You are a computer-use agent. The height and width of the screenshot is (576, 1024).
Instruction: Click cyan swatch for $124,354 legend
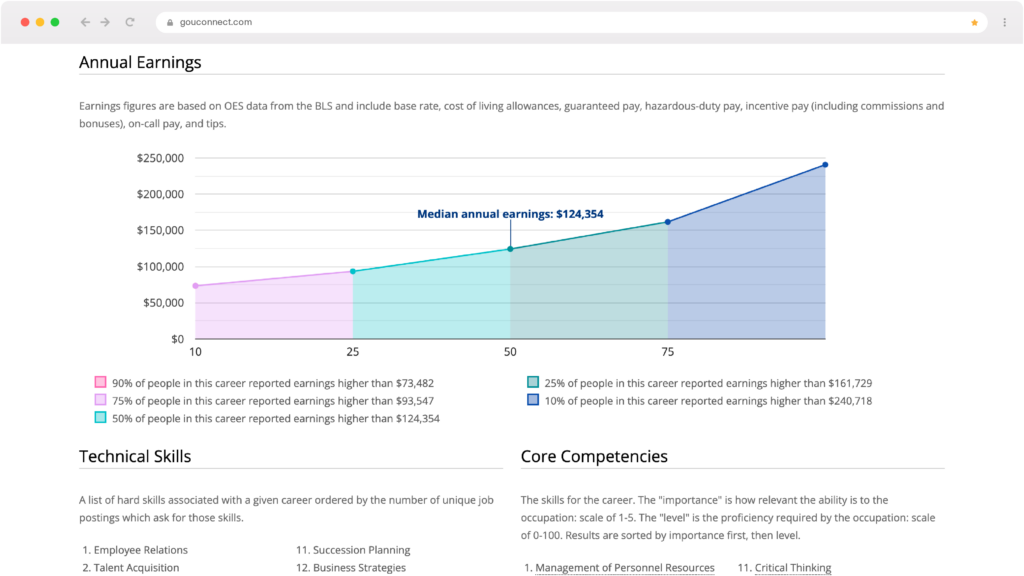[x=100, y=417]
